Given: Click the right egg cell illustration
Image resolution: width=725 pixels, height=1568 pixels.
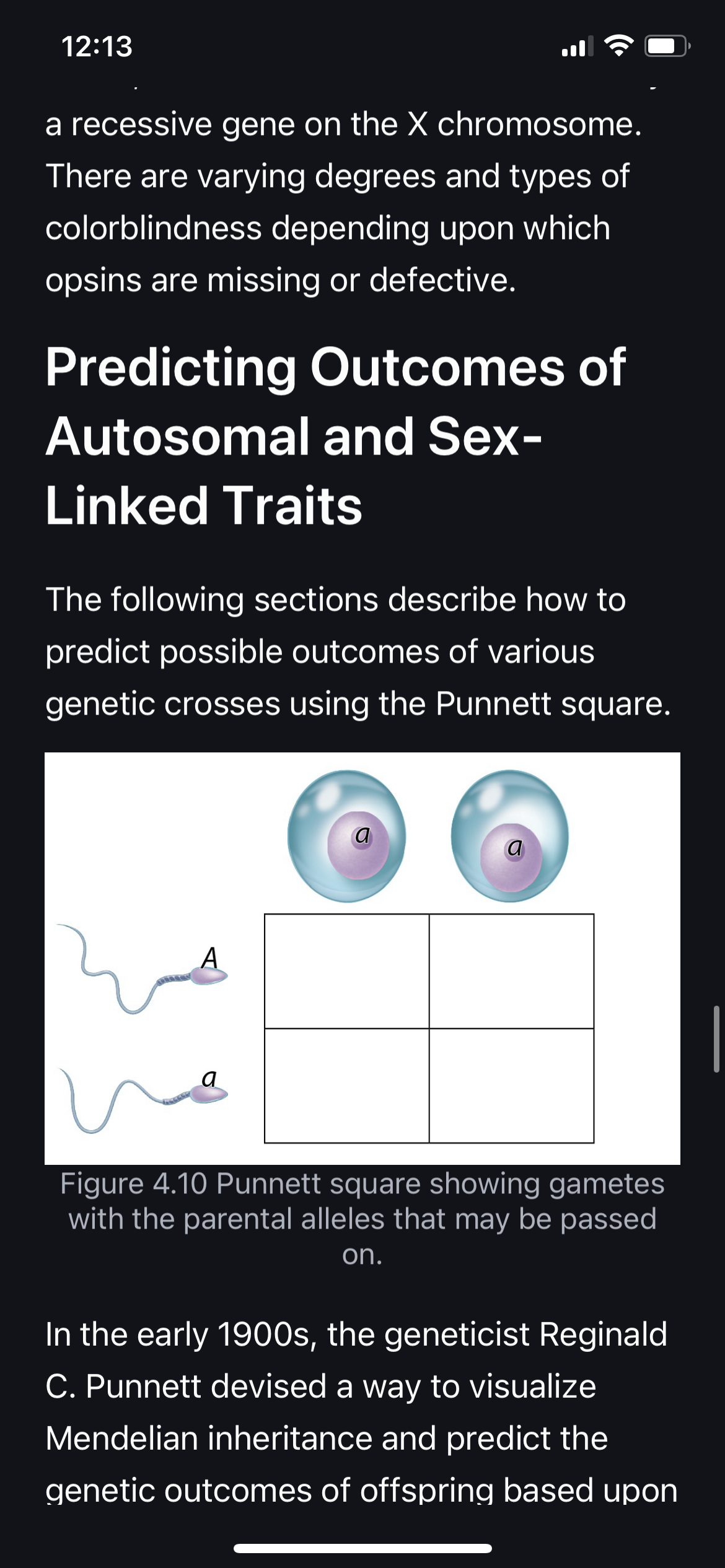Looking at the screenshot, I should [x=510, y=836].
